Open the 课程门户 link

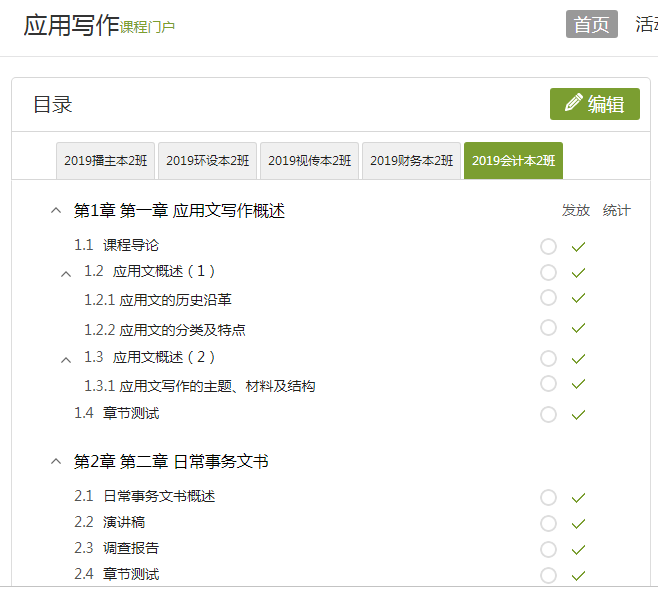click(x=147, y=27)
